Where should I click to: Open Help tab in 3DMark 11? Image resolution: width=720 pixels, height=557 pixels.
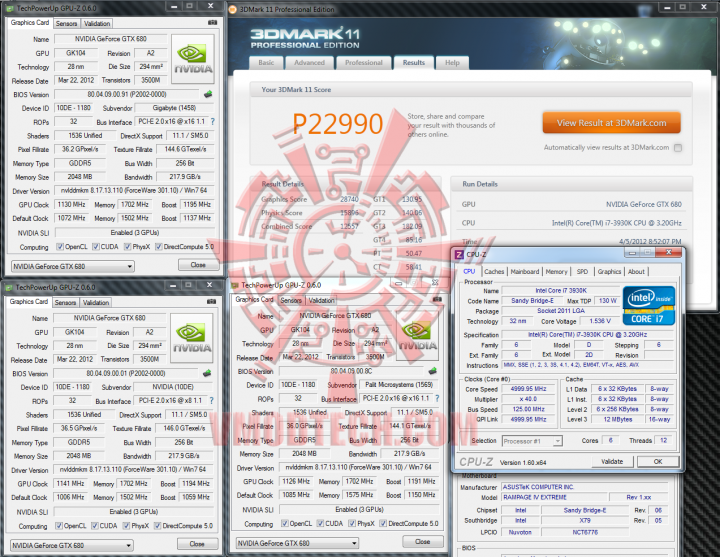[452, 63]
